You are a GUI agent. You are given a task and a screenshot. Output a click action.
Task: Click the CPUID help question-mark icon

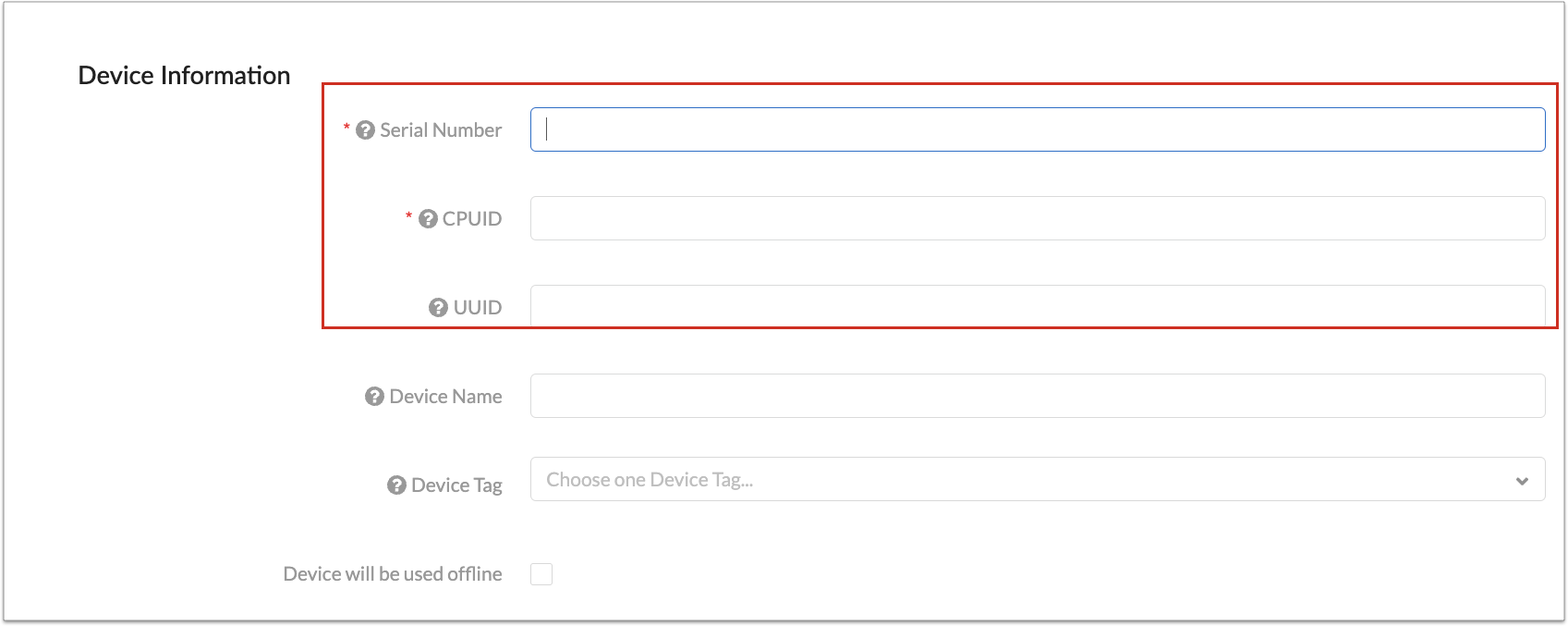[428, 219]
